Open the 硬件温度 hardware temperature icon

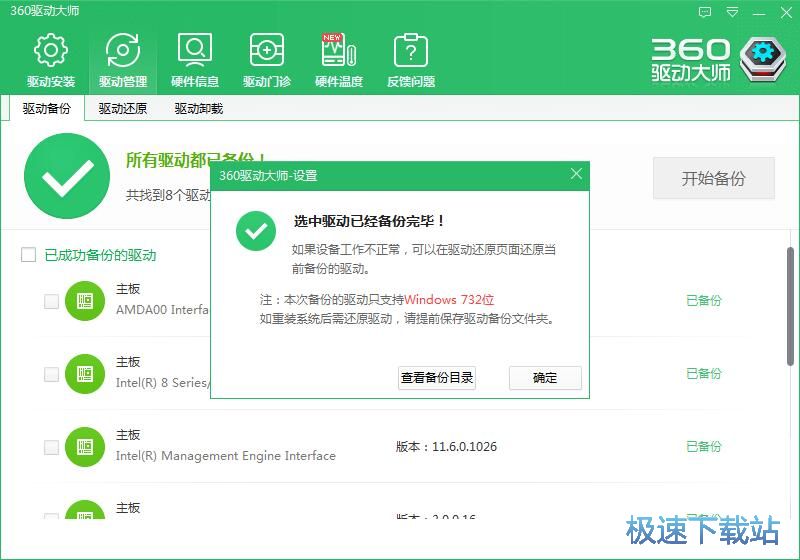[x=339, y=50]
